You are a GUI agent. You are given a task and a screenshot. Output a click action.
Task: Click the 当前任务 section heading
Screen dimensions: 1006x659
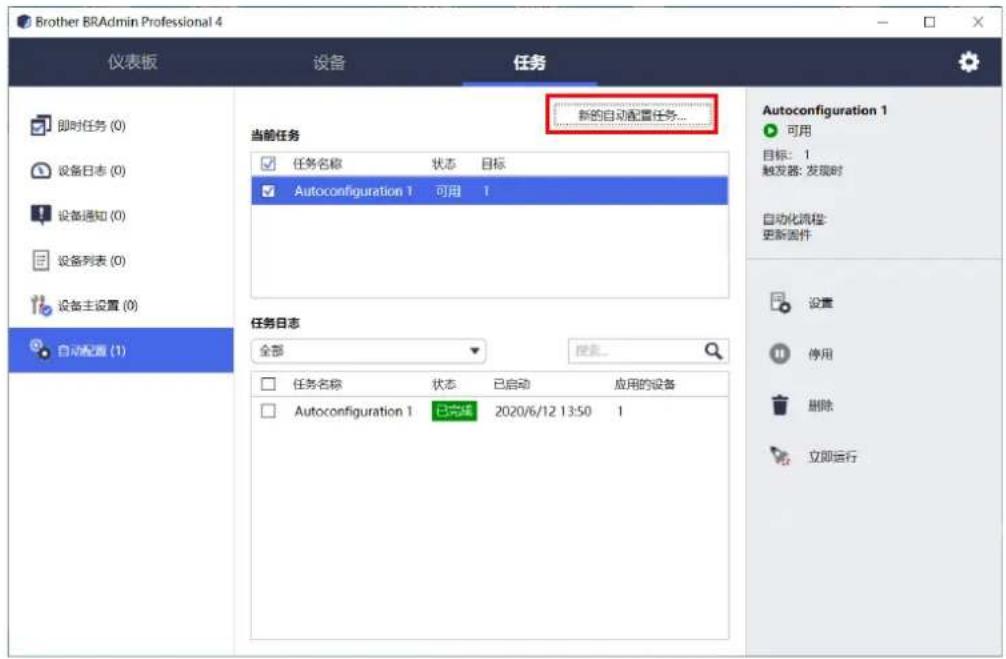(x=275, y=135)
